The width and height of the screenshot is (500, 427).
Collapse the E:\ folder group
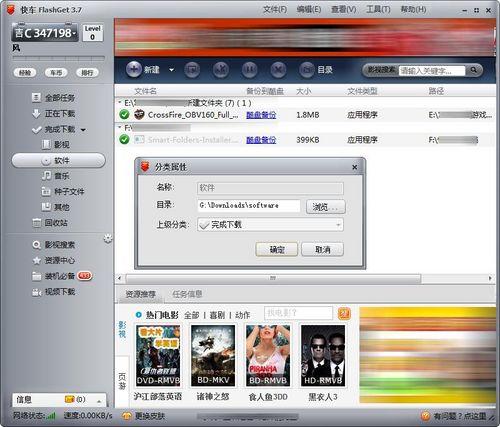click(120, 102)
